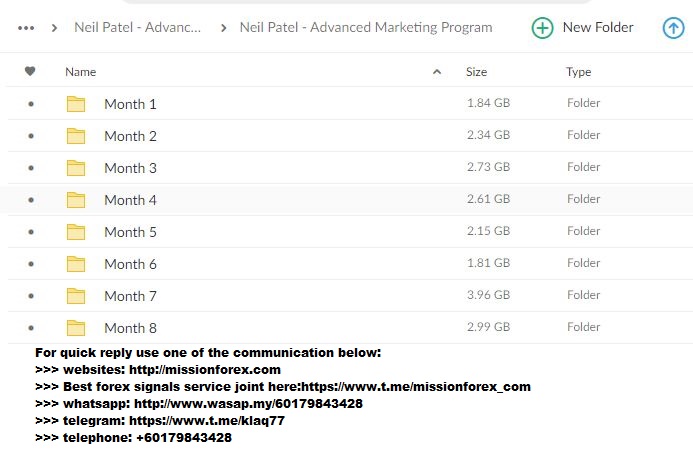
Task: Click the 3.96 GB size value
Action: tap(488, 295)
